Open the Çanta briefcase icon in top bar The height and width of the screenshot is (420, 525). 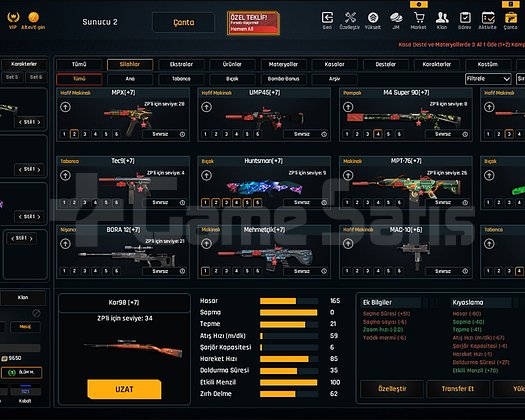[511, 18]
